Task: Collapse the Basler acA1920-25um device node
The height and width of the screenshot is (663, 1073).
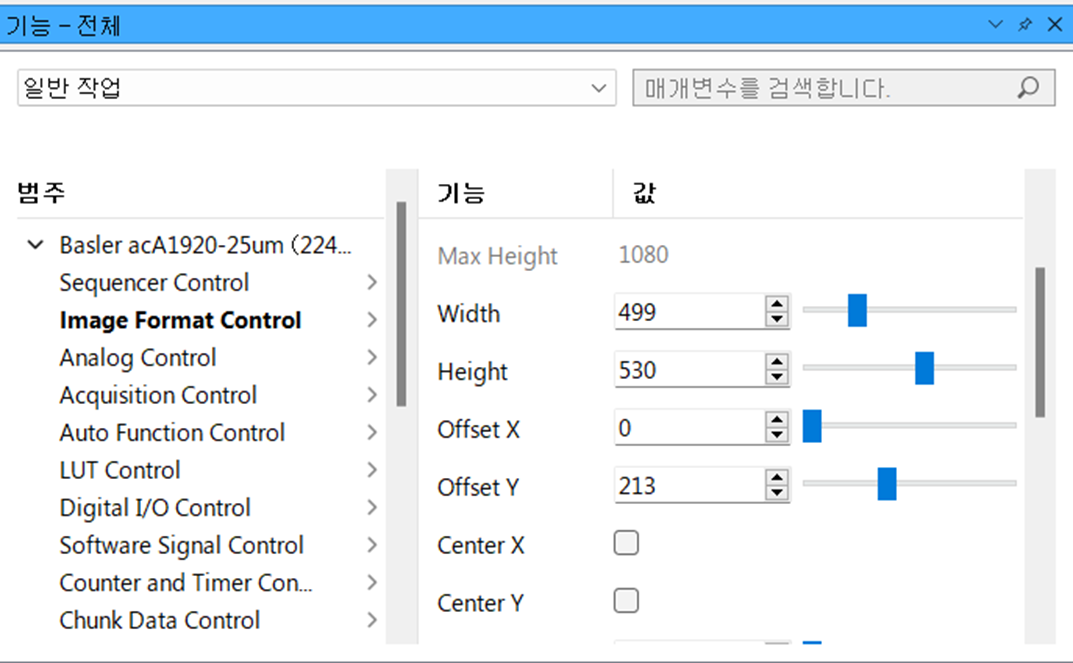Action: (36, 245)
